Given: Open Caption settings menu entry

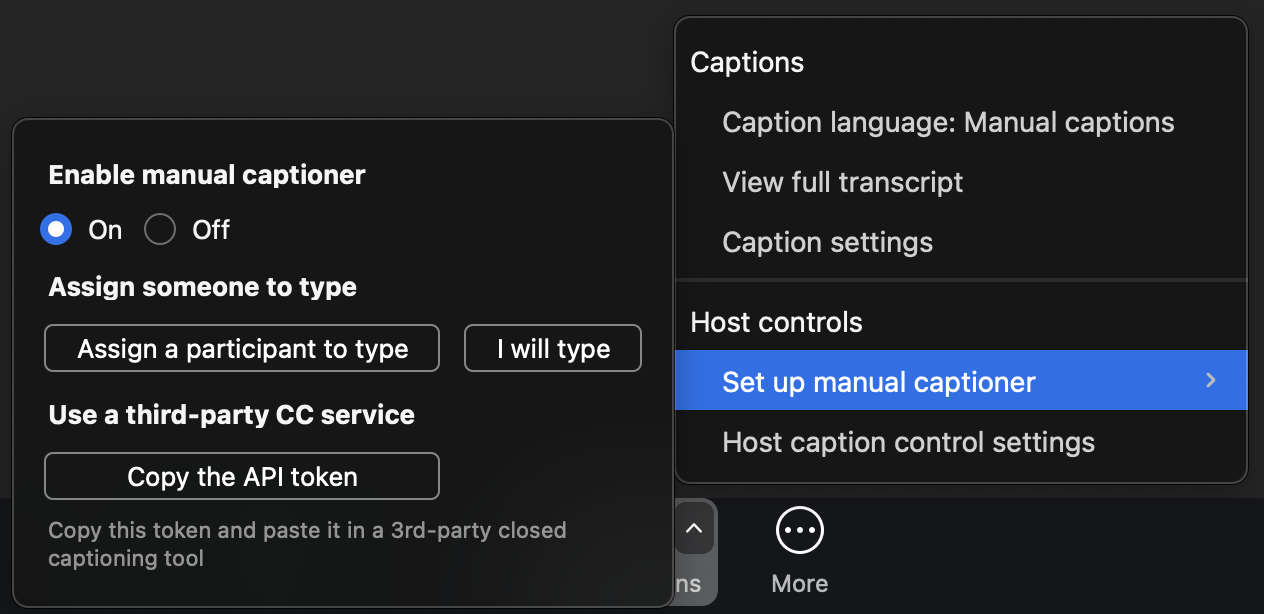Looking at the screenshot, I should click(x=827, y=242).
